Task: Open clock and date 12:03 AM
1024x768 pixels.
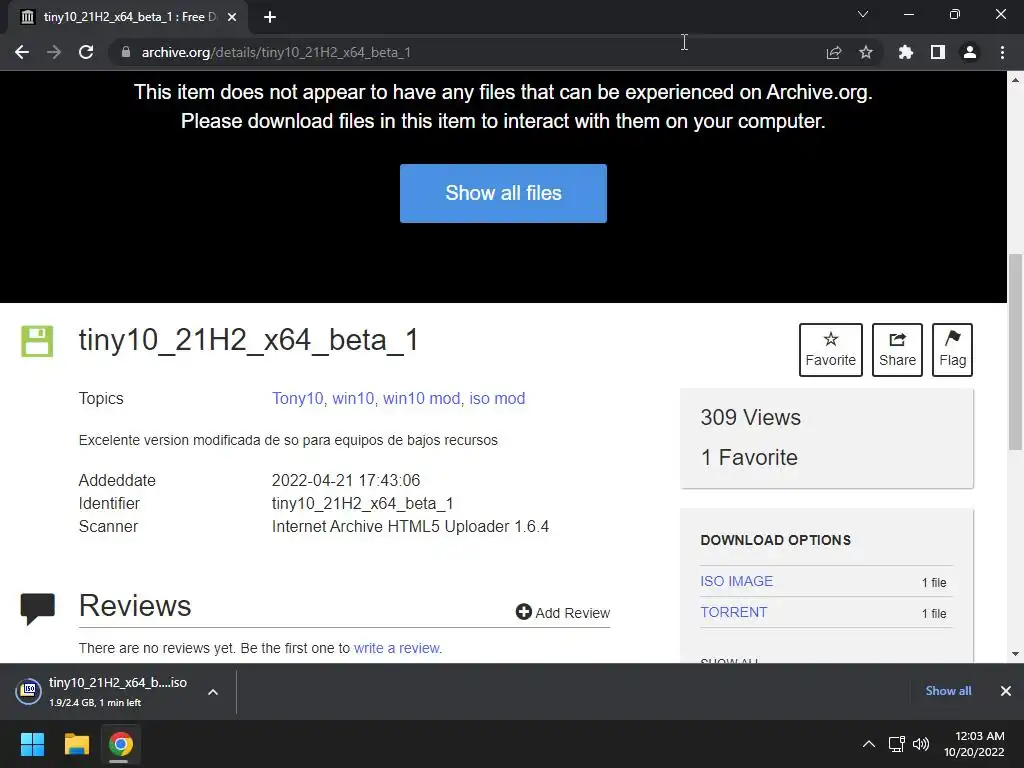Action: click(x=974, y=744)
